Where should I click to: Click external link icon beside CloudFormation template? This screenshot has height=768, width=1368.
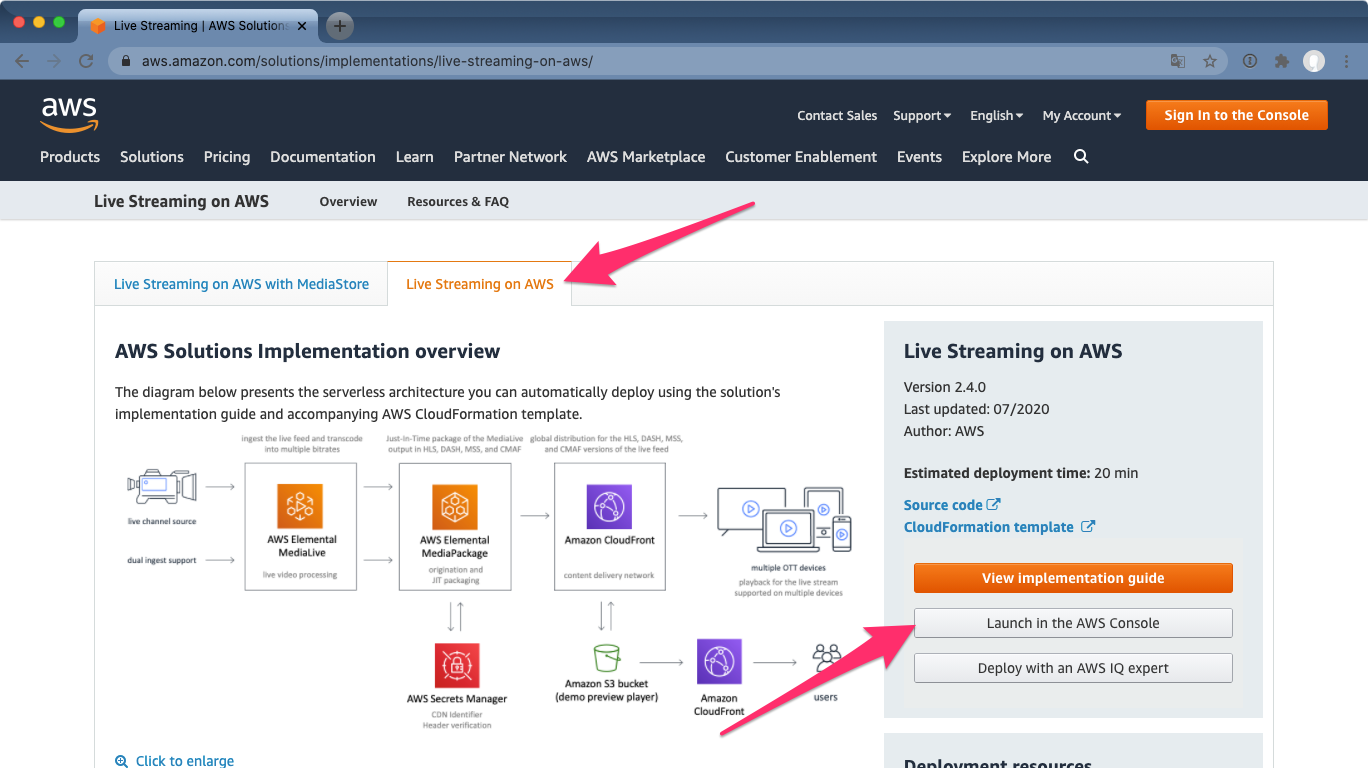coord(1088,526)
